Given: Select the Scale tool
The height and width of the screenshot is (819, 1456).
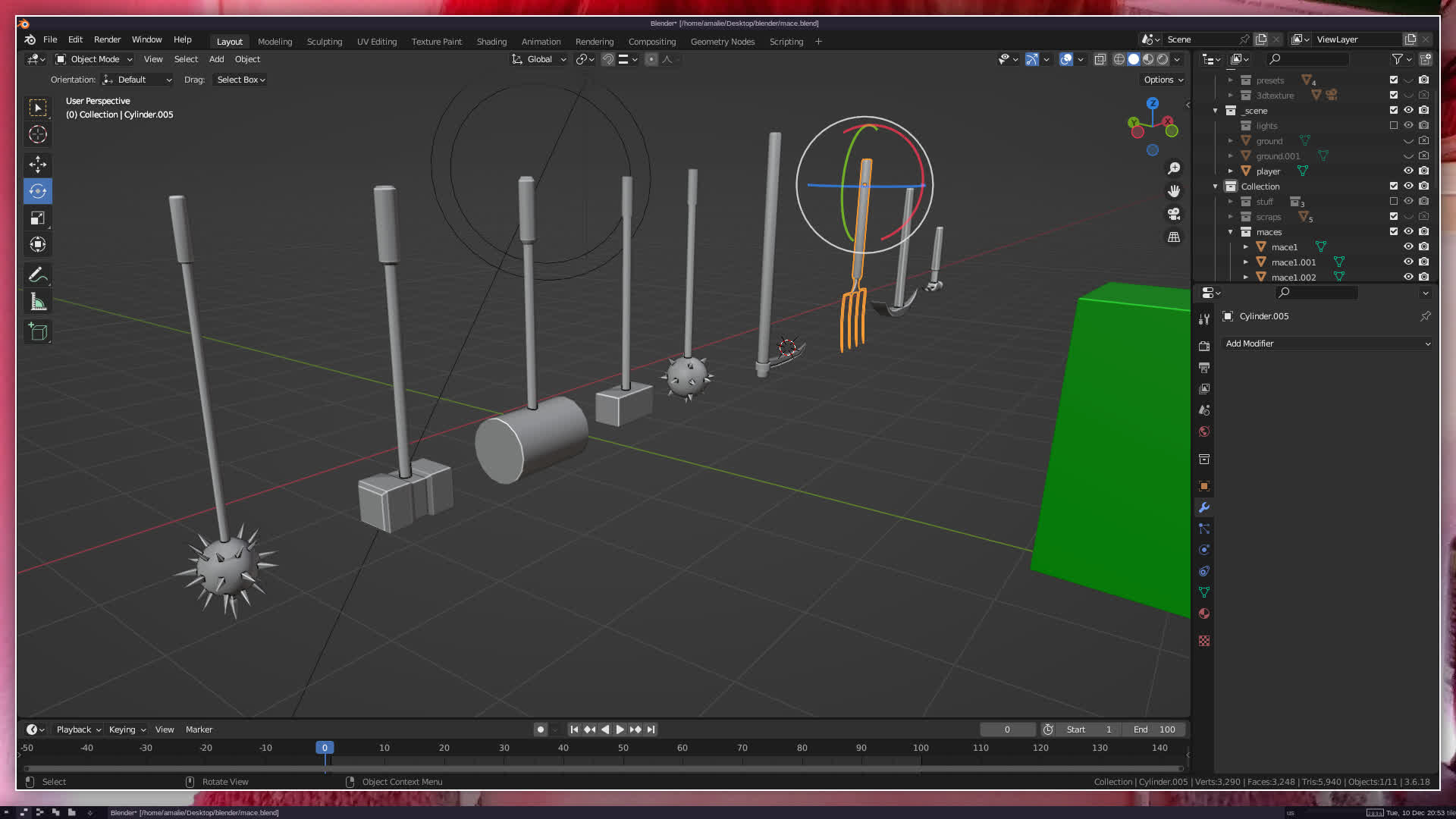Looking at the screenshot, I should (x=38, y=218).
